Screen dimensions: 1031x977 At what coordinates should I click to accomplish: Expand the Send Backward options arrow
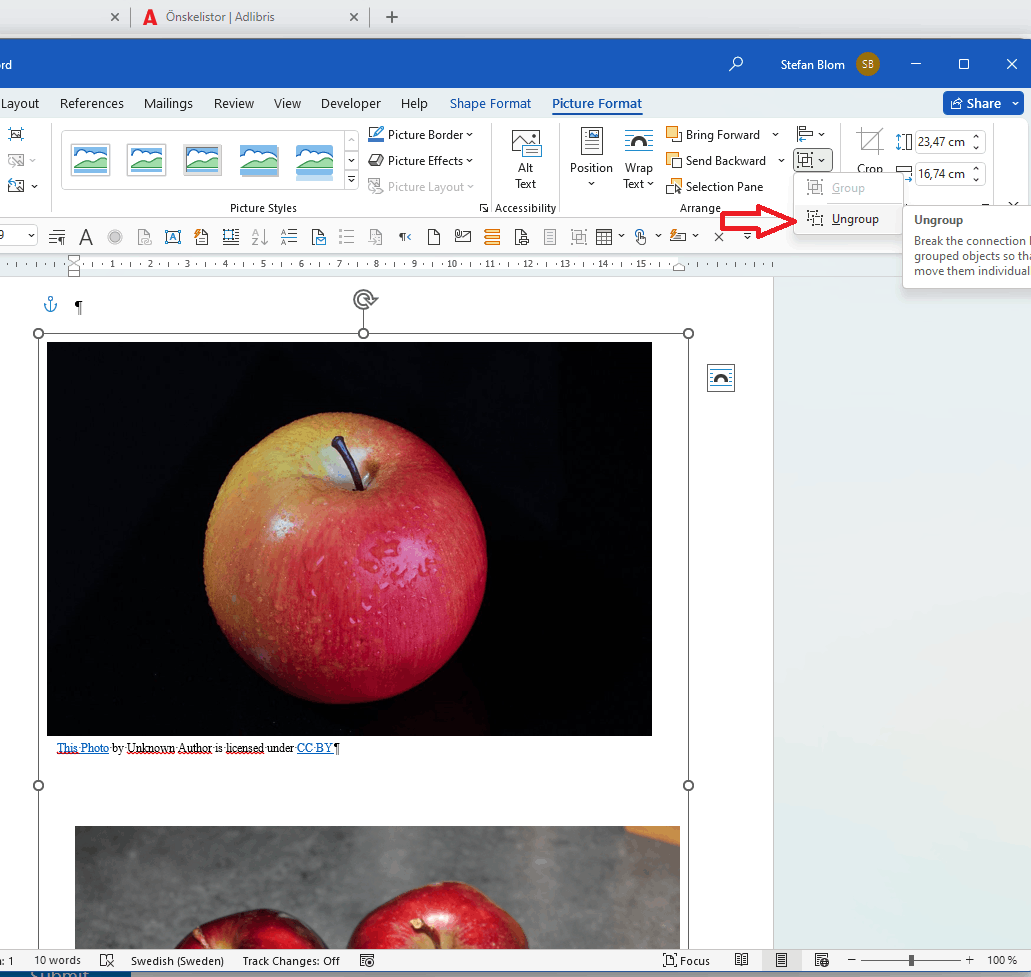pyautogui.click(x=781, y=161)
